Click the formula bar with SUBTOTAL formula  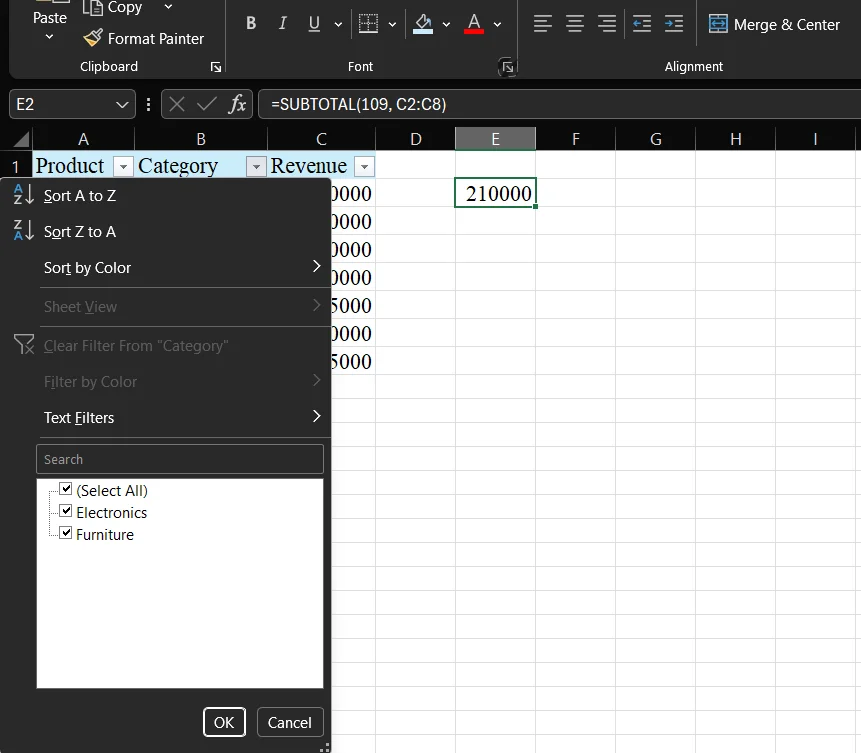pyautogui.click(x=559, y=104)
